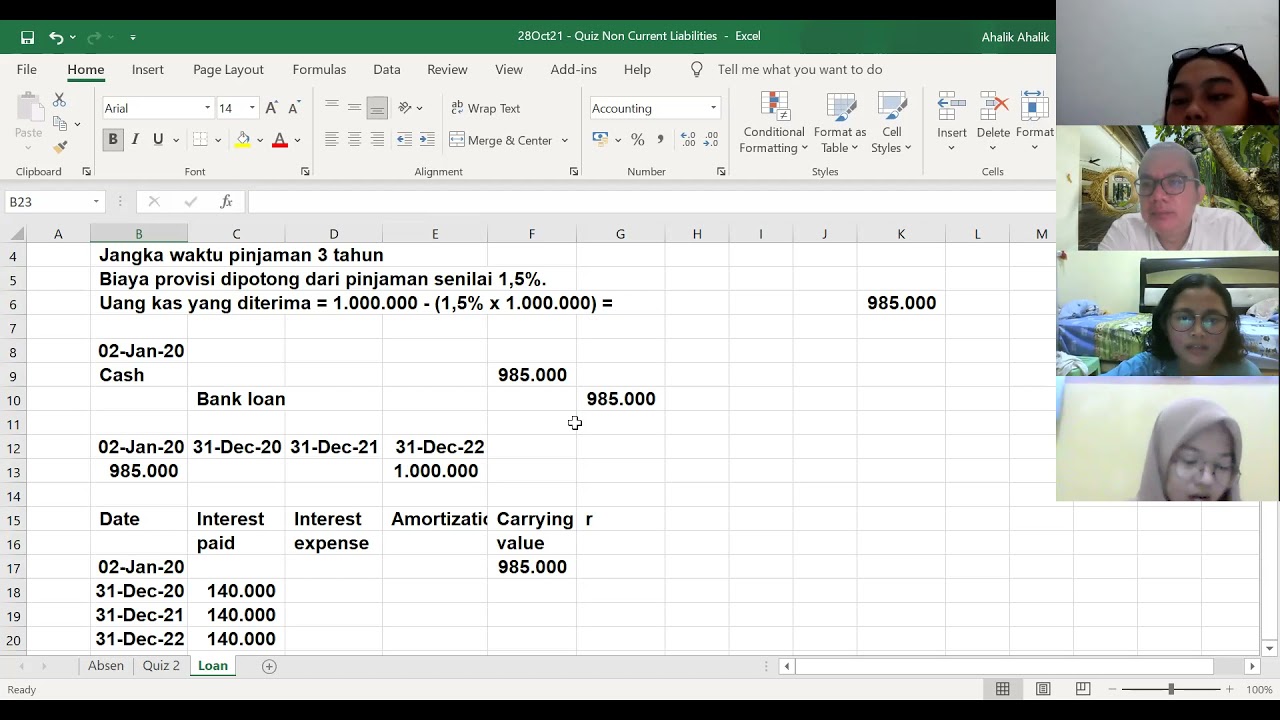This screenshot has width=1280, height=720.
Task: Enable Wrap Text
Action: 485,108
